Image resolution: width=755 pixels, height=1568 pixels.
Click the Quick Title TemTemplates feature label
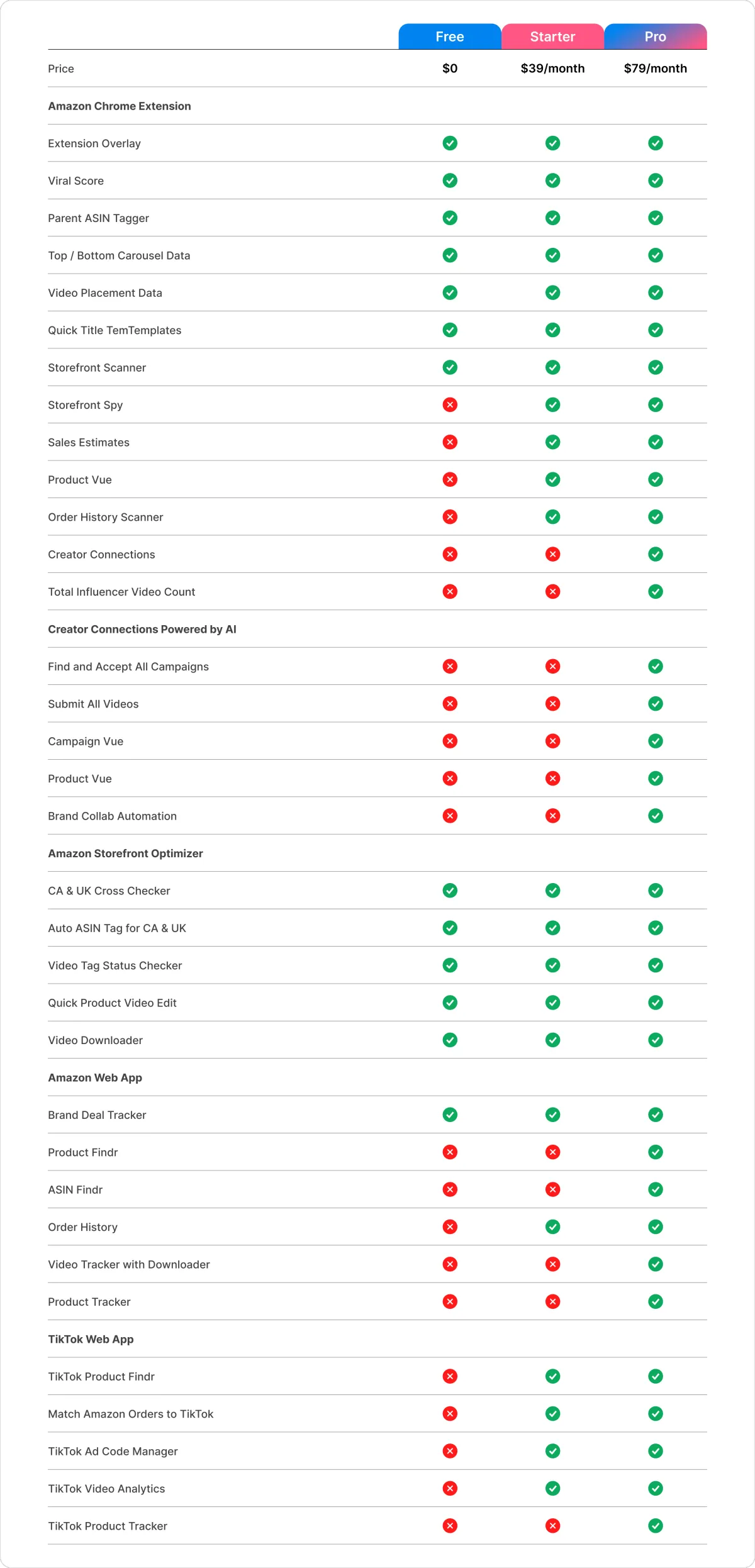click(115, 330)
